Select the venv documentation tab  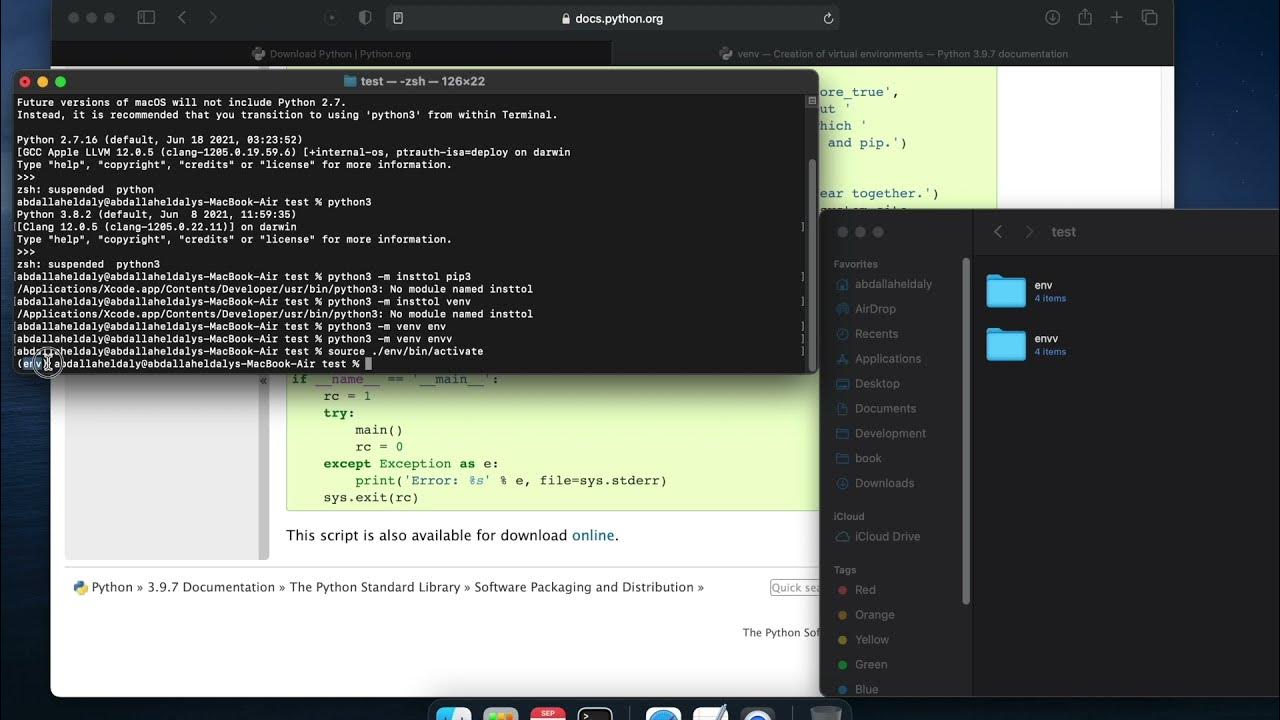point(893,54)
